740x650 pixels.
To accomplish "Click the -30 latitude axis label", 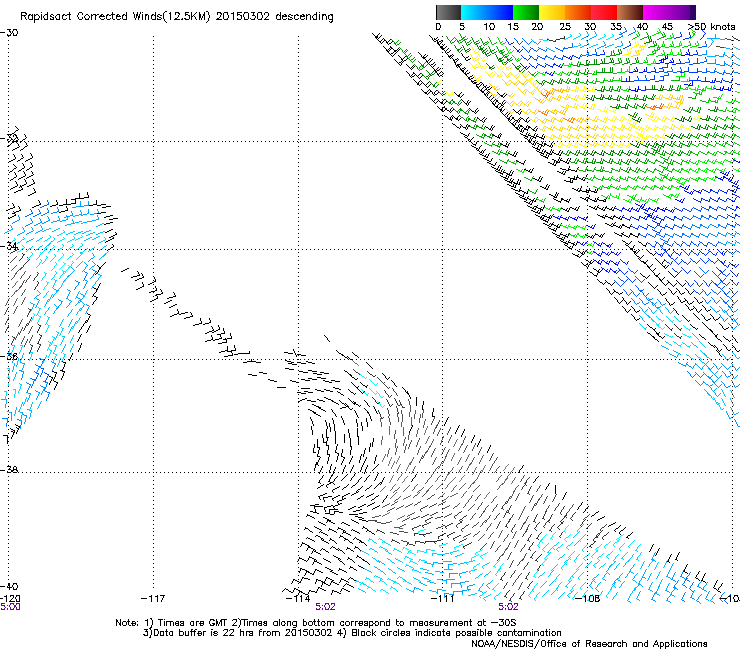I will [9, 33].
